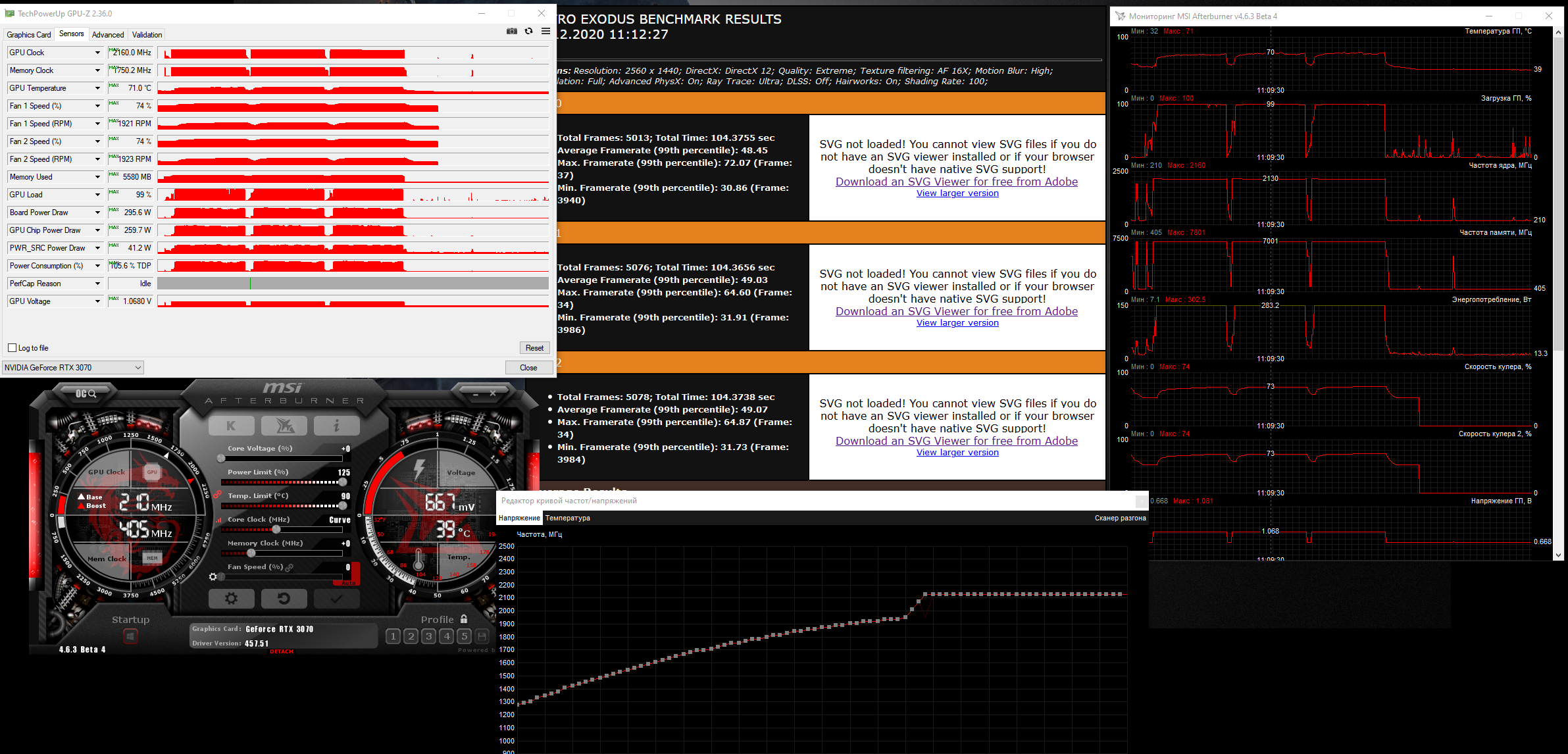Open the Afterburner info button
The height and width of the screenshot is (754, 1568).
[x=336, y=426]
